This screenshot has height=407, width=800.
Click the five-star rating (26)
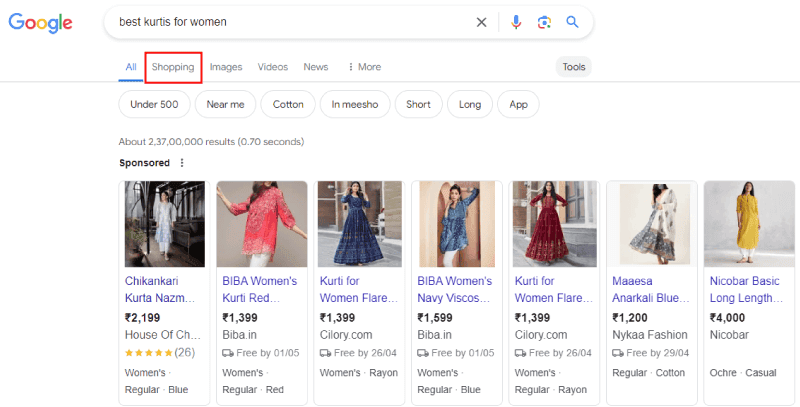160,352
